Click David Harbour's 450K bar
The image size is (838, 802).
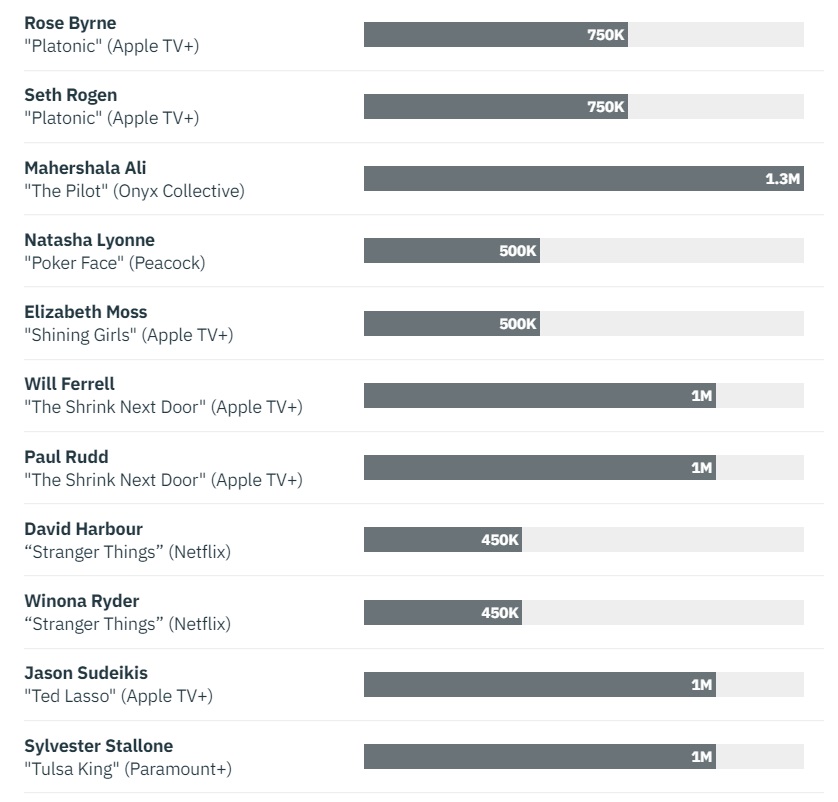(443, 540)
